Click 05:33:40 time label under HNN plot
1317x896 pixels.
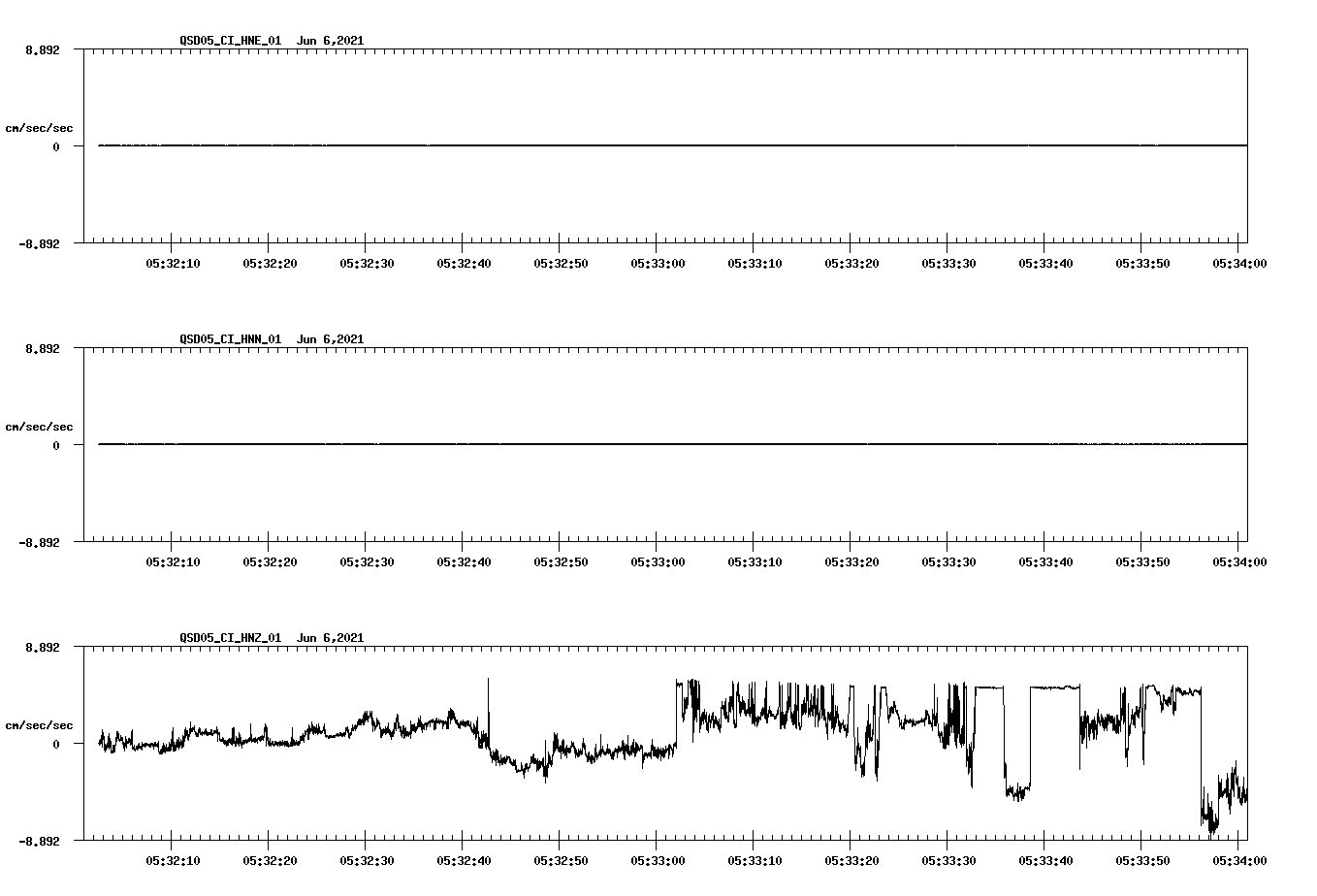[1045, 561]
